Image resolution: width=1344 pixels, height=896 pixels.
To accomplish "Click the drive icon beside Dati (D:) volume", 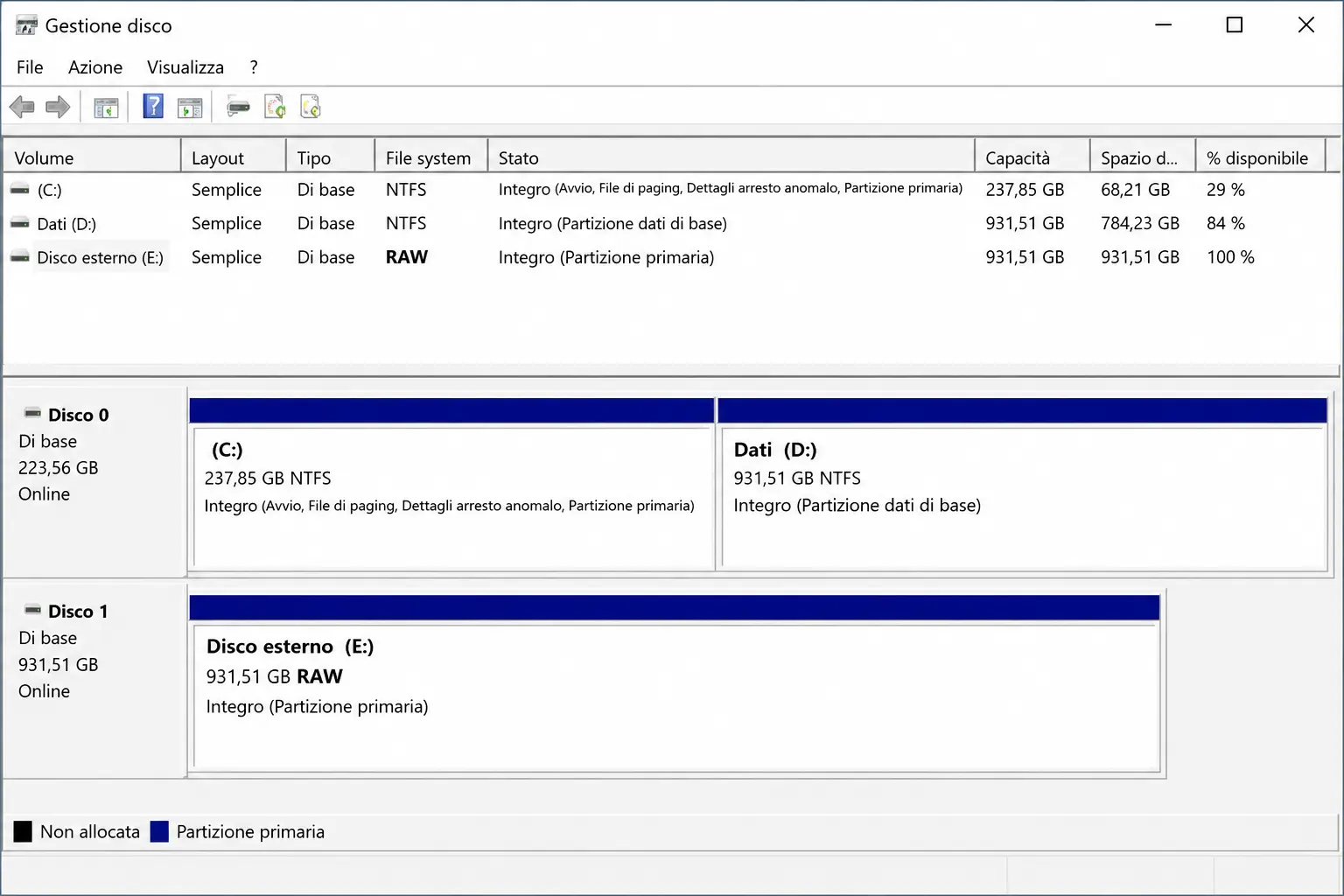I will tap(19, 223).
